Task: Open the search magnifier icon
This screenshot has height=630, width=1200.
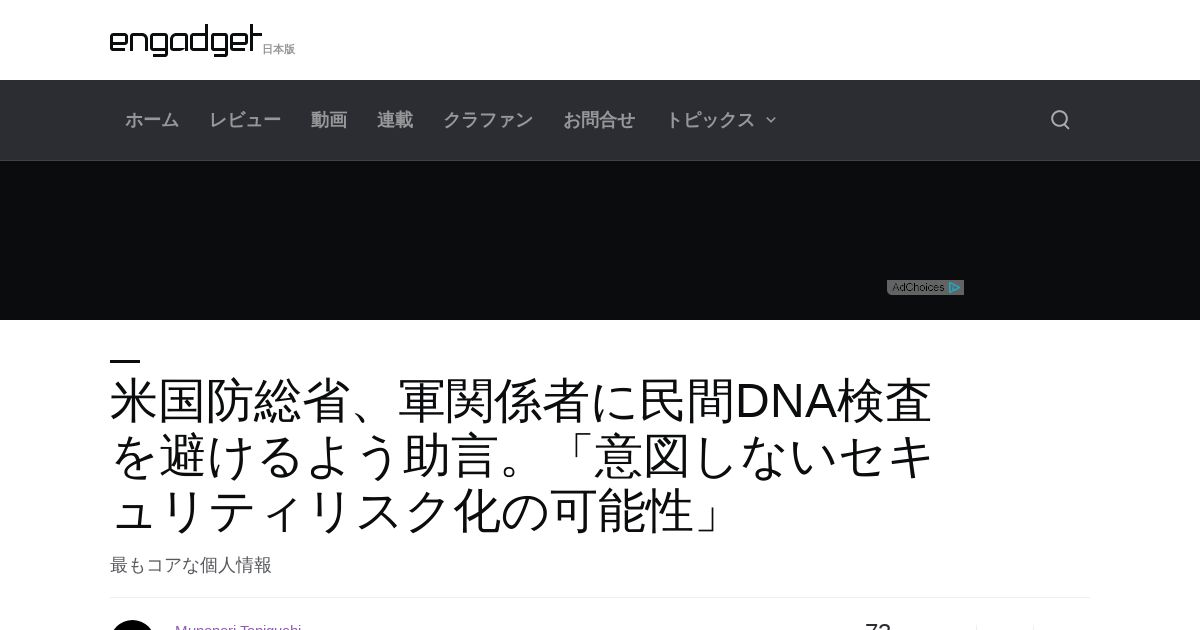Action: point(1060,120)
